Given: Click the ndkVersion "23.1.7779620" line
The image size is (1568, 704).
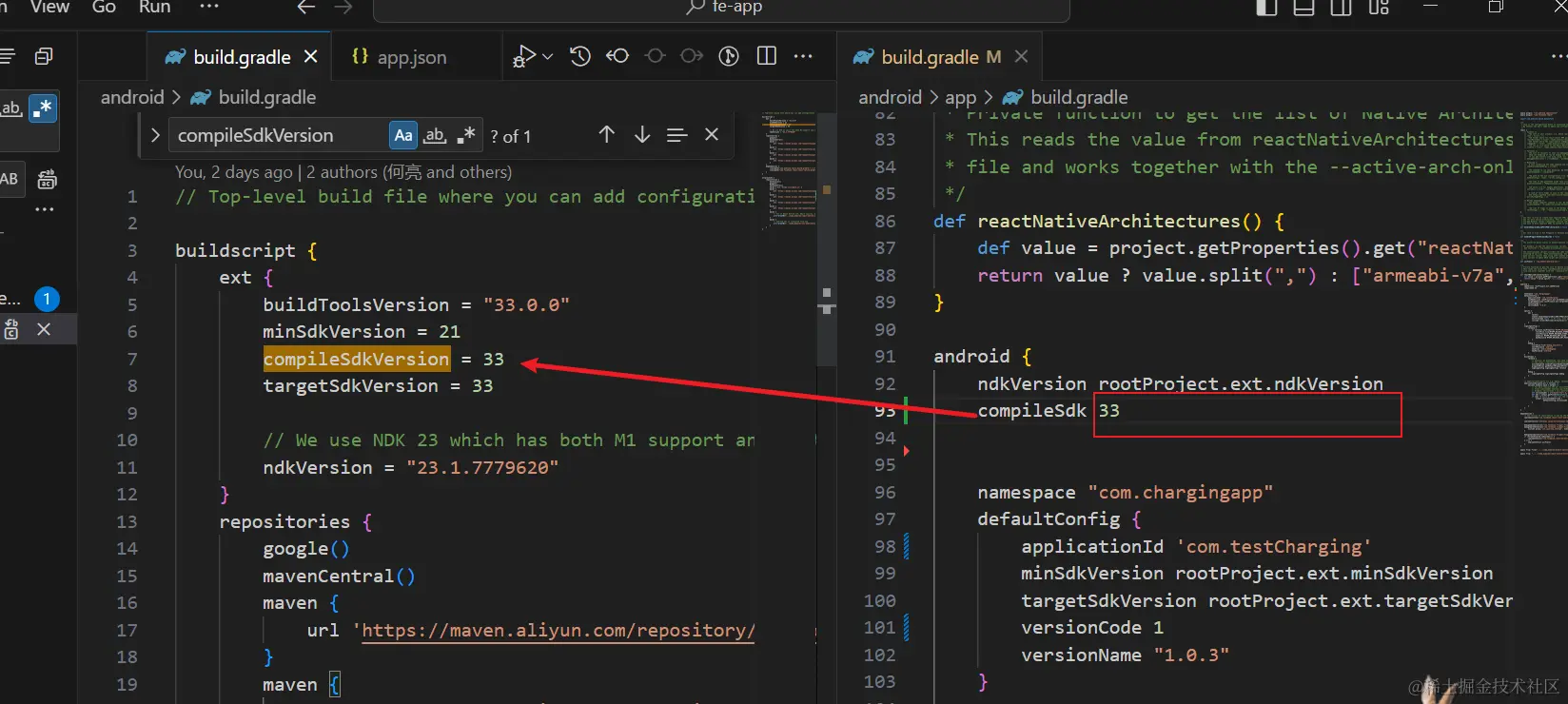Looking at the screenshot, I should [x=411, y=467].
